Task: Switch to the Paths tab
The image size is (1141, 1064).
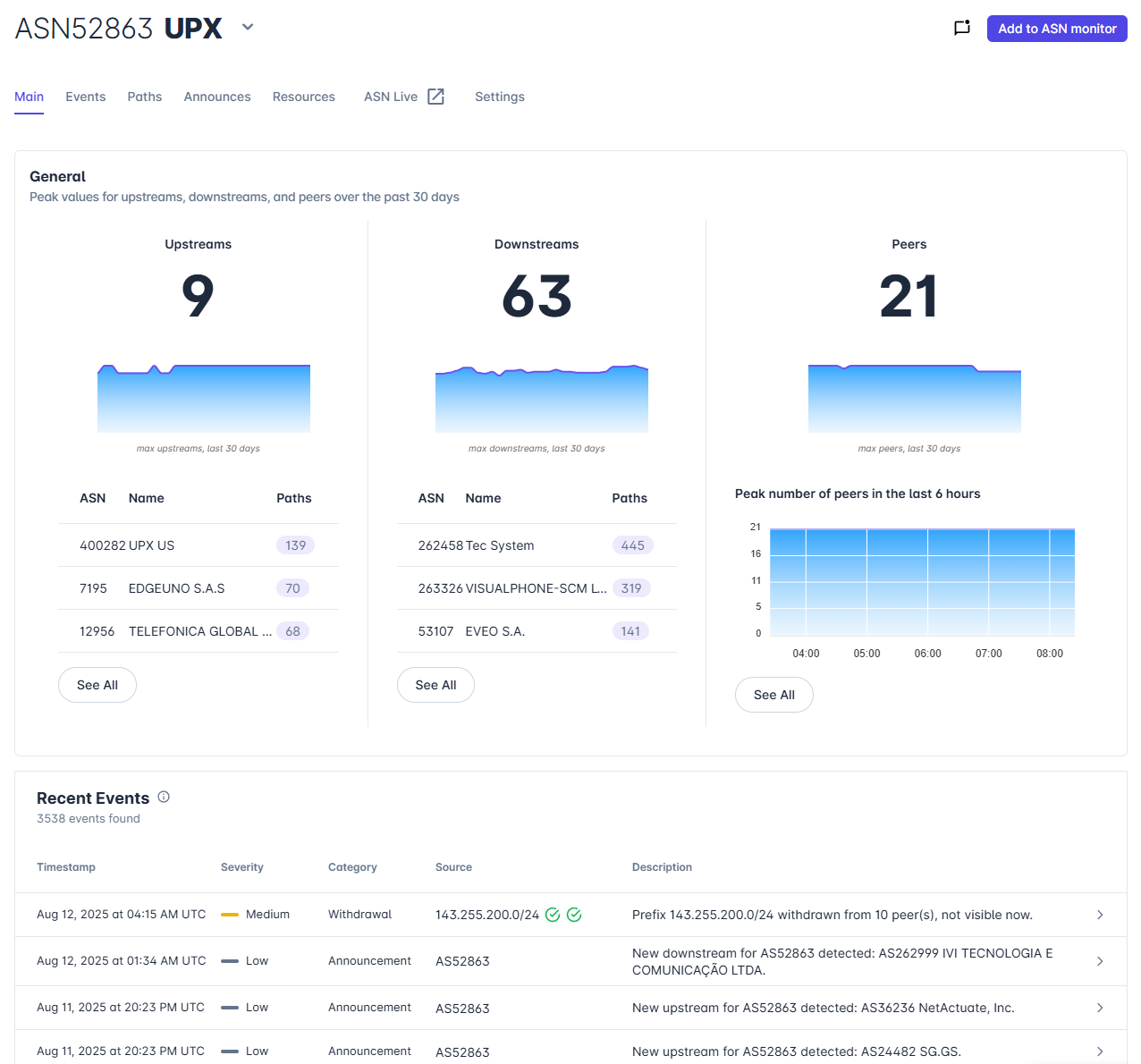Action: [x=145, y=97]
